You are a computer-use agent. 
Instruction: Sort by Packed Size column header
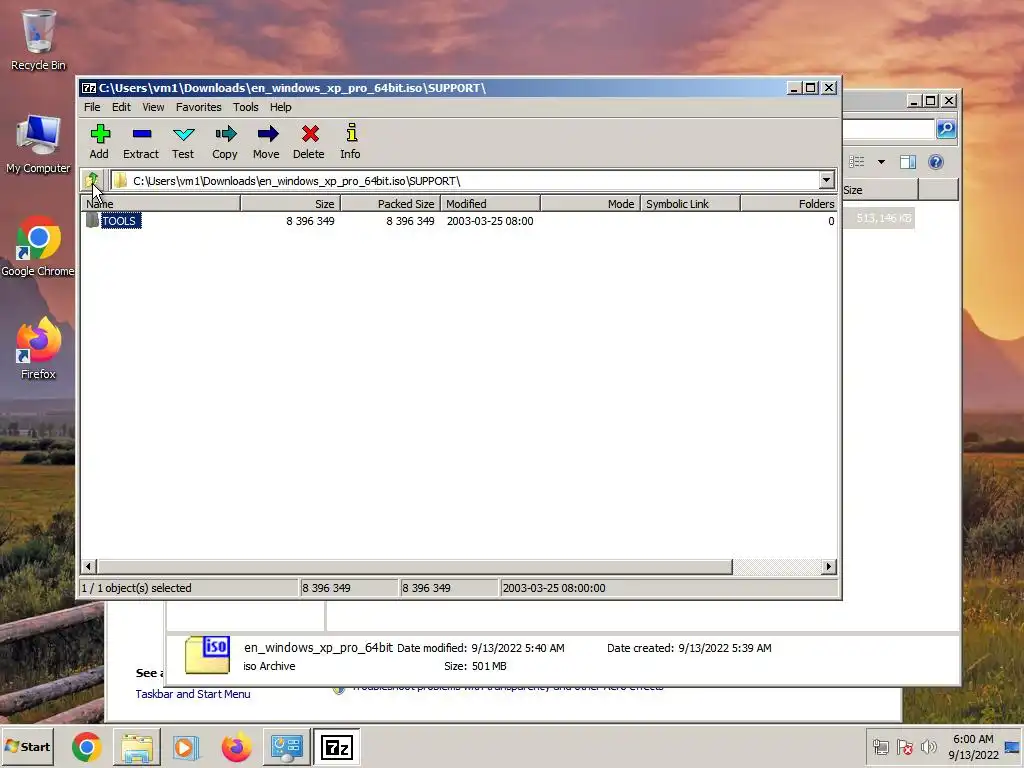pyautogui.click(x=391, y=204)
